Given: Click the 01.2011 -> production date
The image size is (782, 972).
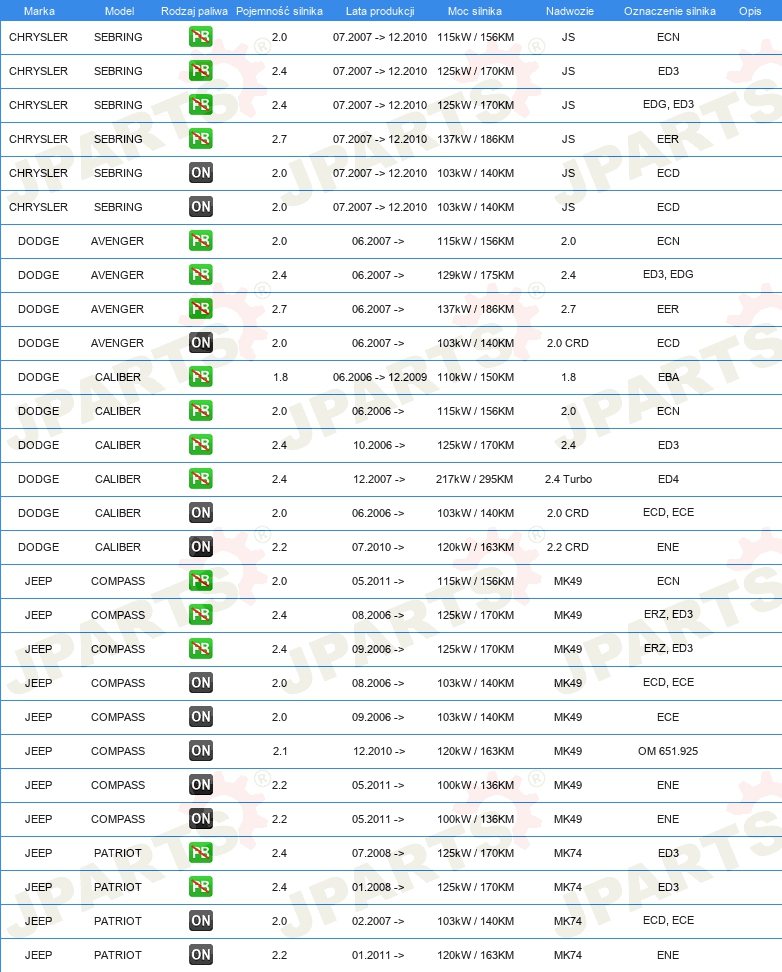Looking at the screenshot, I should [378, 955].
